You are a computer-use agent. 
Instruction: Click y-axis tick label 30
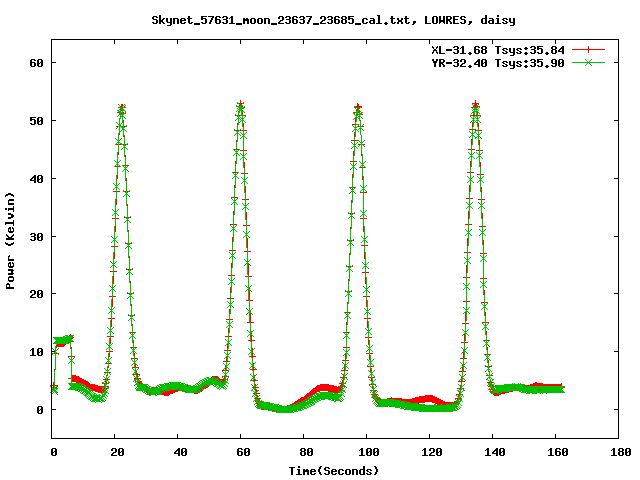36,237
